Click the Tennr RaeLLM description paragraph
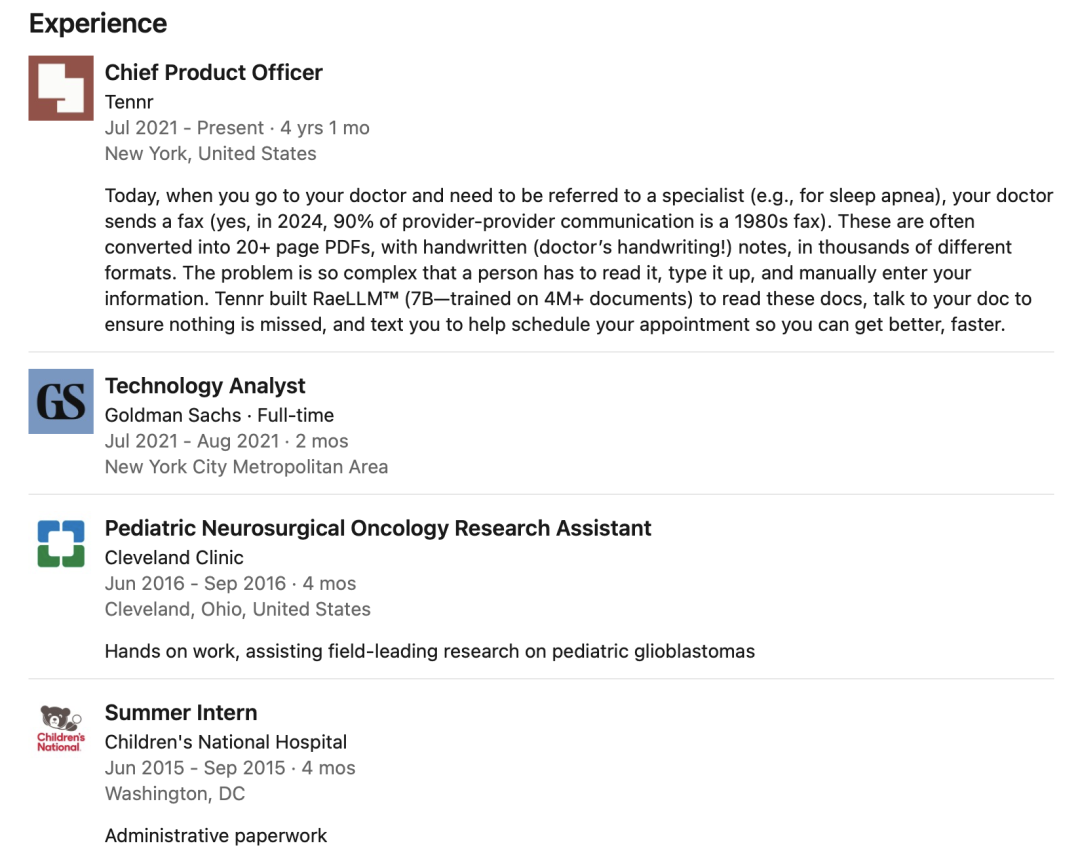Viewport: 1080px width, 853px height. click(x=579, y=260)
